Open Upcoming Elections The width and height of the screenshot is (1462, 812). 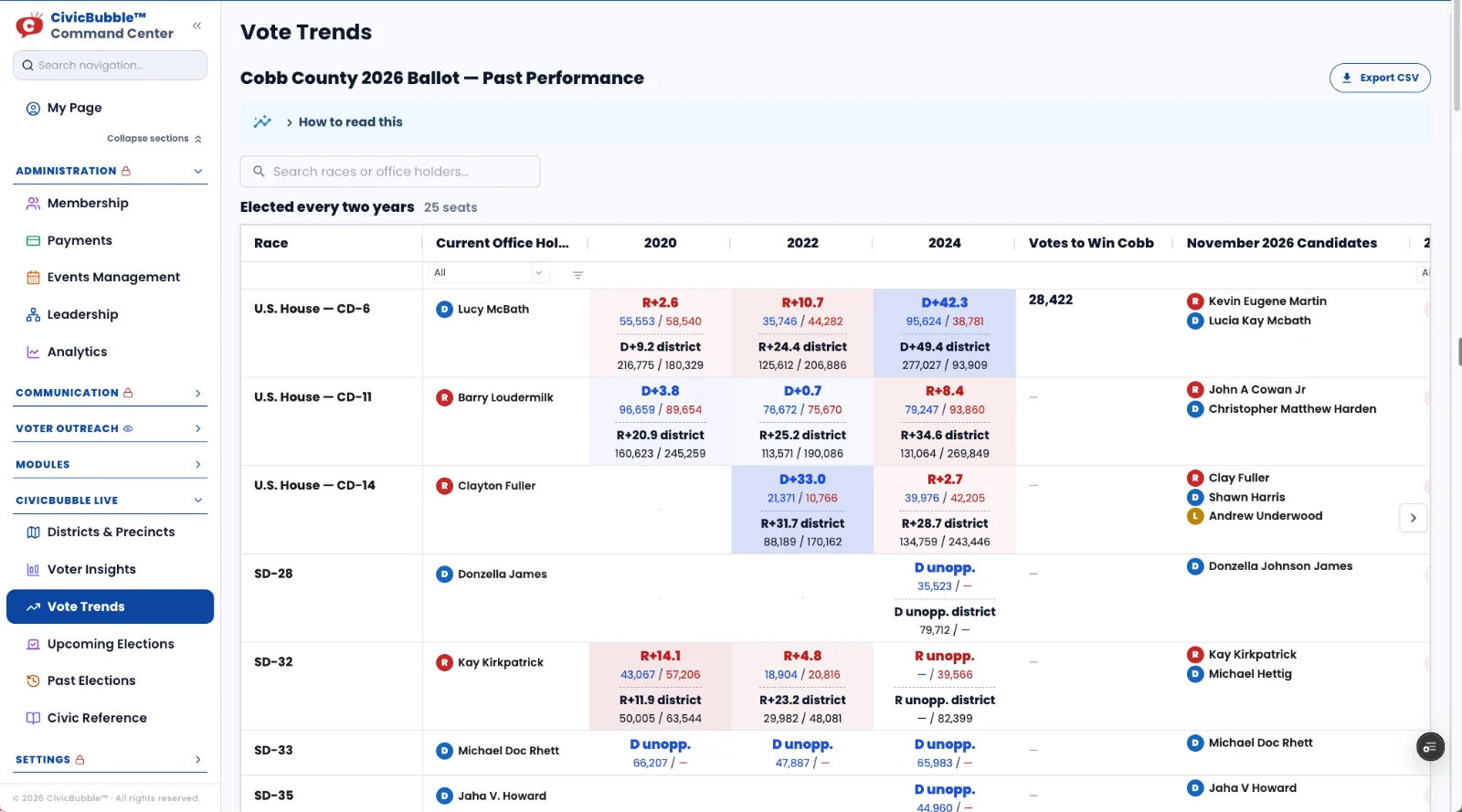pyautogui.click(x=110, y=645)
